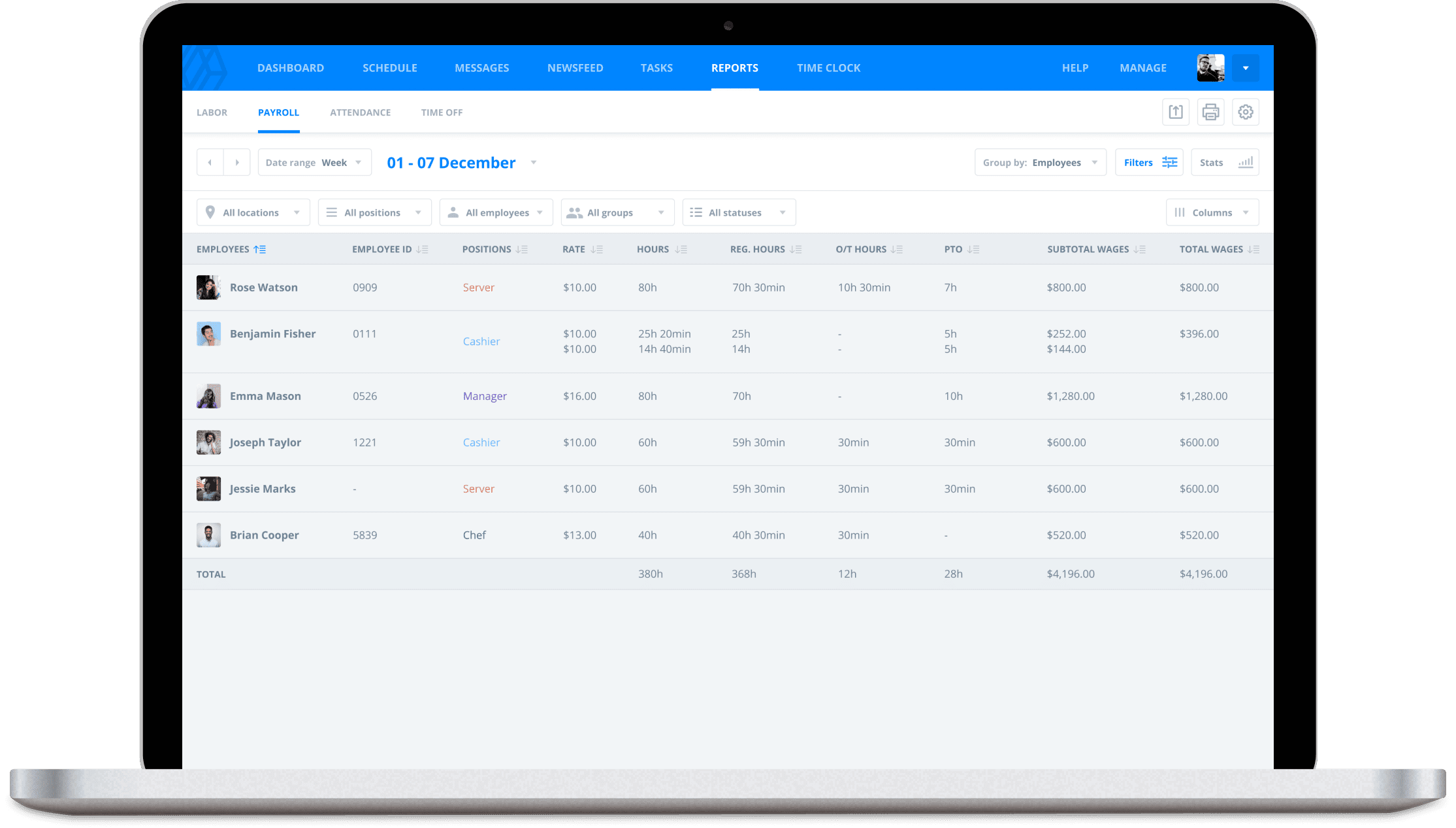
Task: Switch to the Attendance tab
Action: point(360,112)
